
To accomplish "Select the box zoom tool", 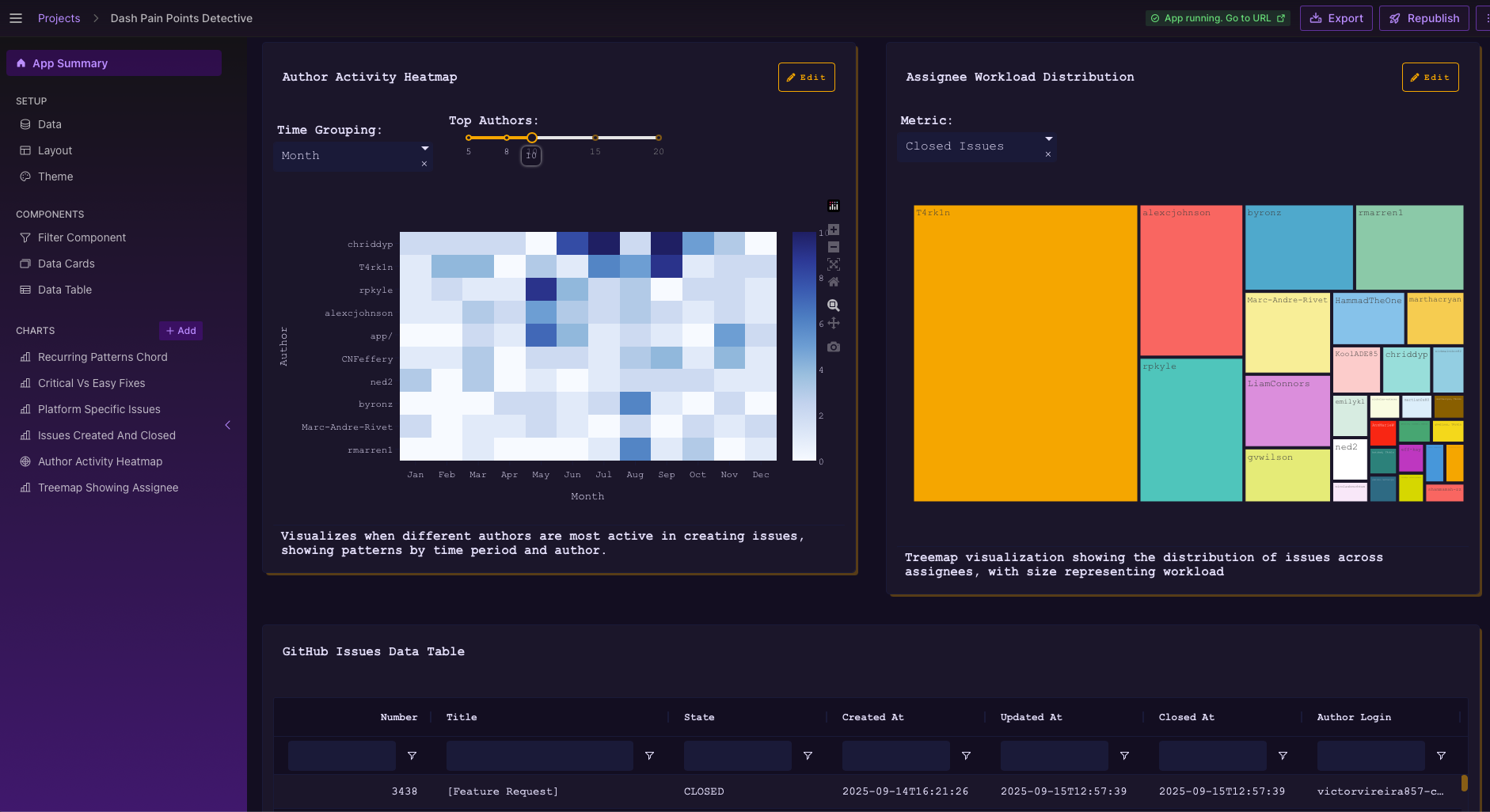I will tap(834, 305).
